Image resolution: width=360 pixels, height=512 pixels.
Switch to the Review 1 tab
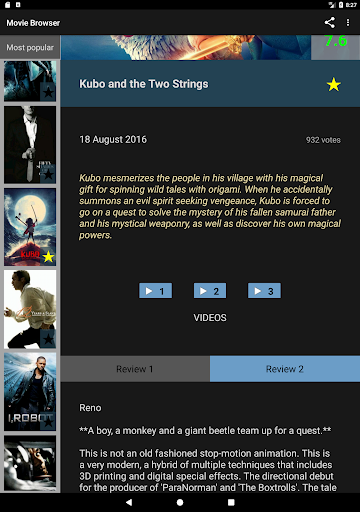[x=135, y=369]
